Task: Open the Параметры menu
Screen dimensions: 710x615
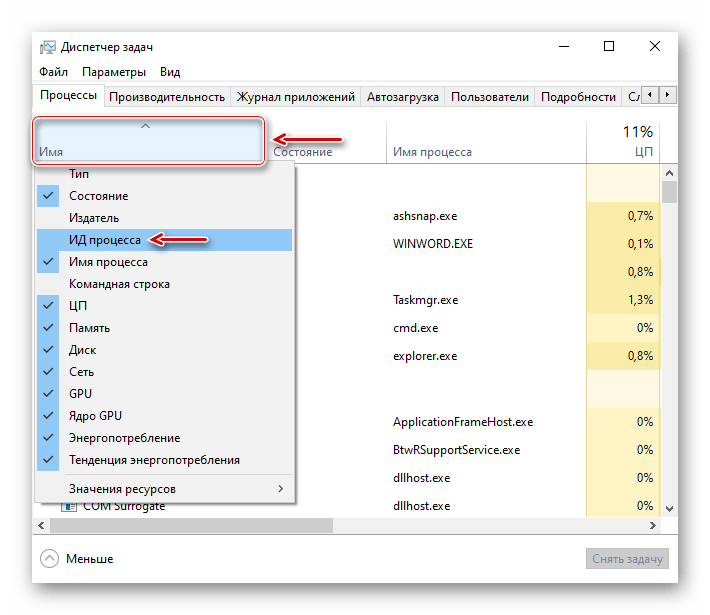Action: point(114,72)
